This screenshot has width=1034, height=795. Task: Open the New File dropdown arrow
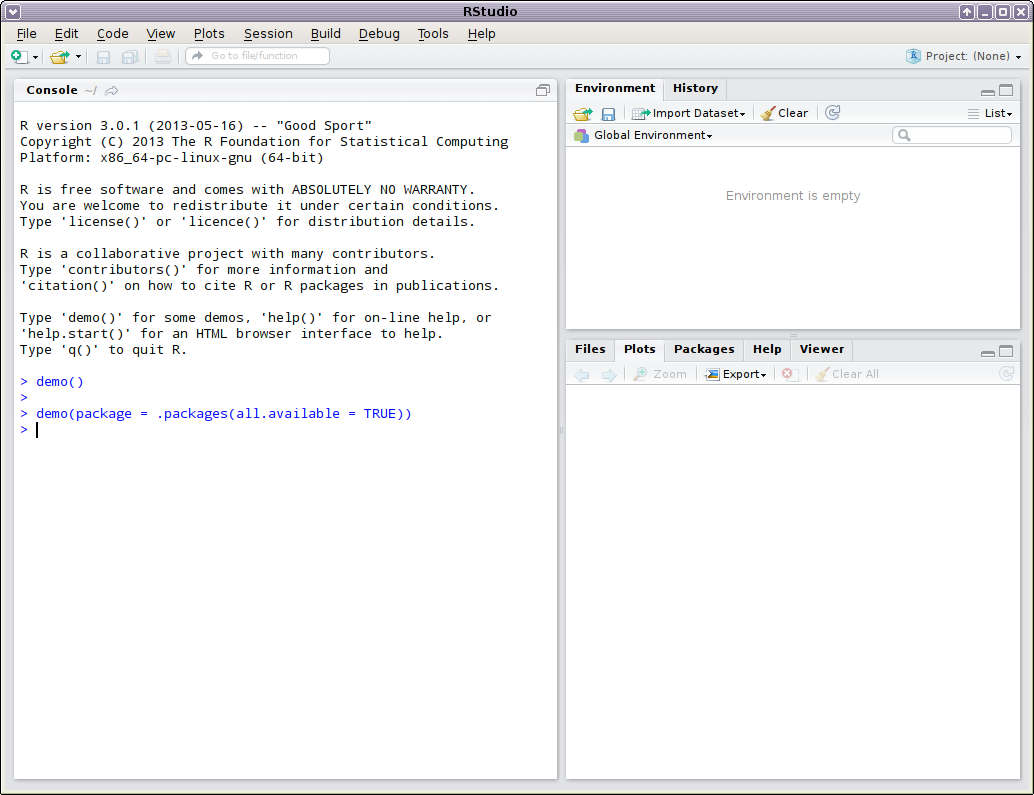[36, 57]
